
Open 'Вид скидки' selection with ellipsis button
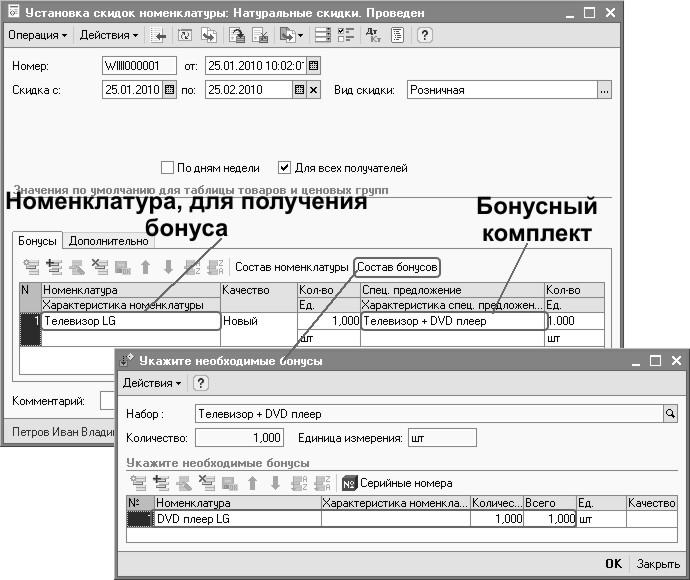[603, 90]
